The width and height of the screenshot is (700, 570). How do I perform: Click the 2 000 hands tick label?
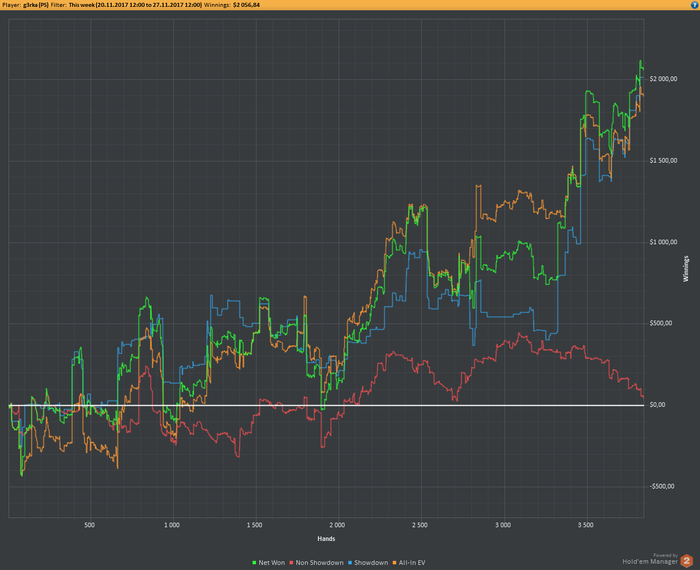[337, 524]
